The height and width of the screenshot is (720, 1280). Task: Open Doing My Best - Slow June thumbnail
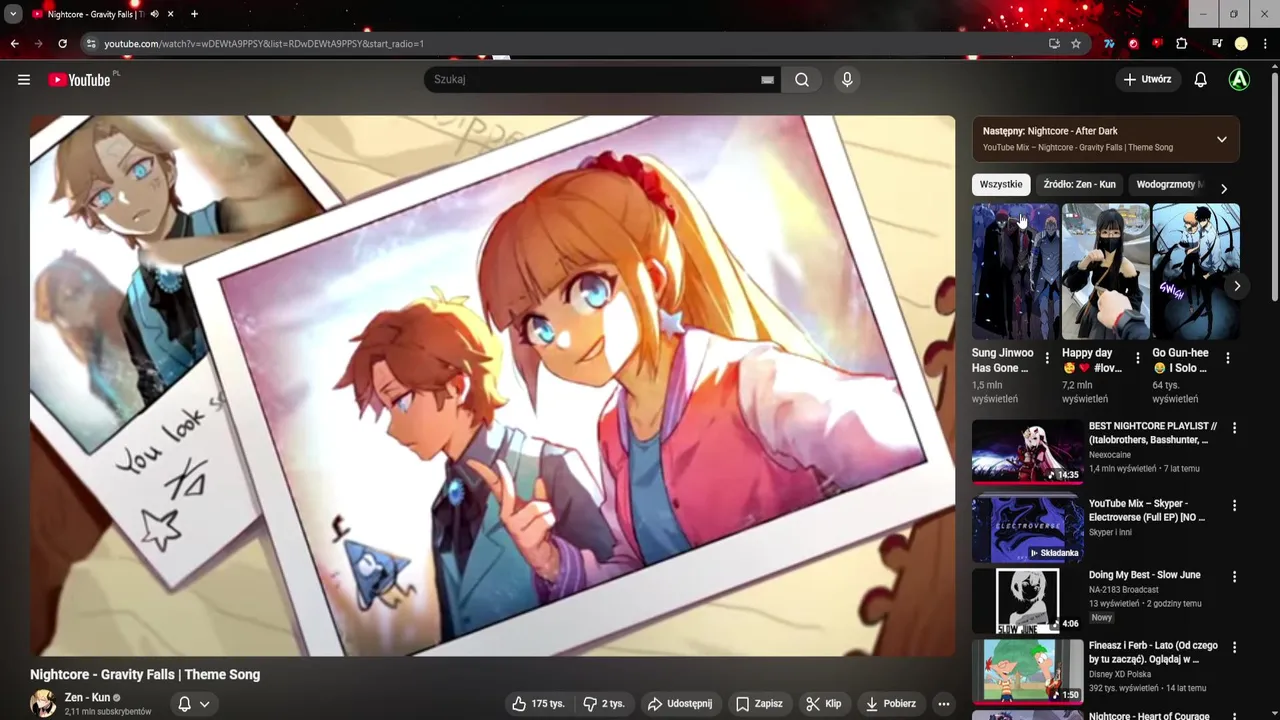click(x=1028, y=601)
